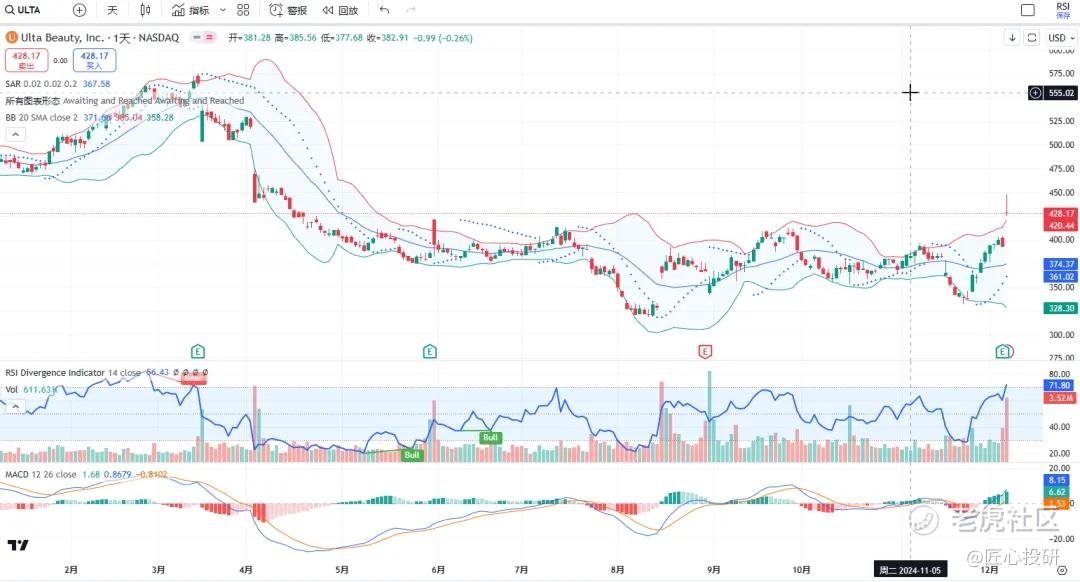This screenshot has height=582, width=1080.
Task: Click the 428.17 卖出 sell button
Action: point(26,61)
